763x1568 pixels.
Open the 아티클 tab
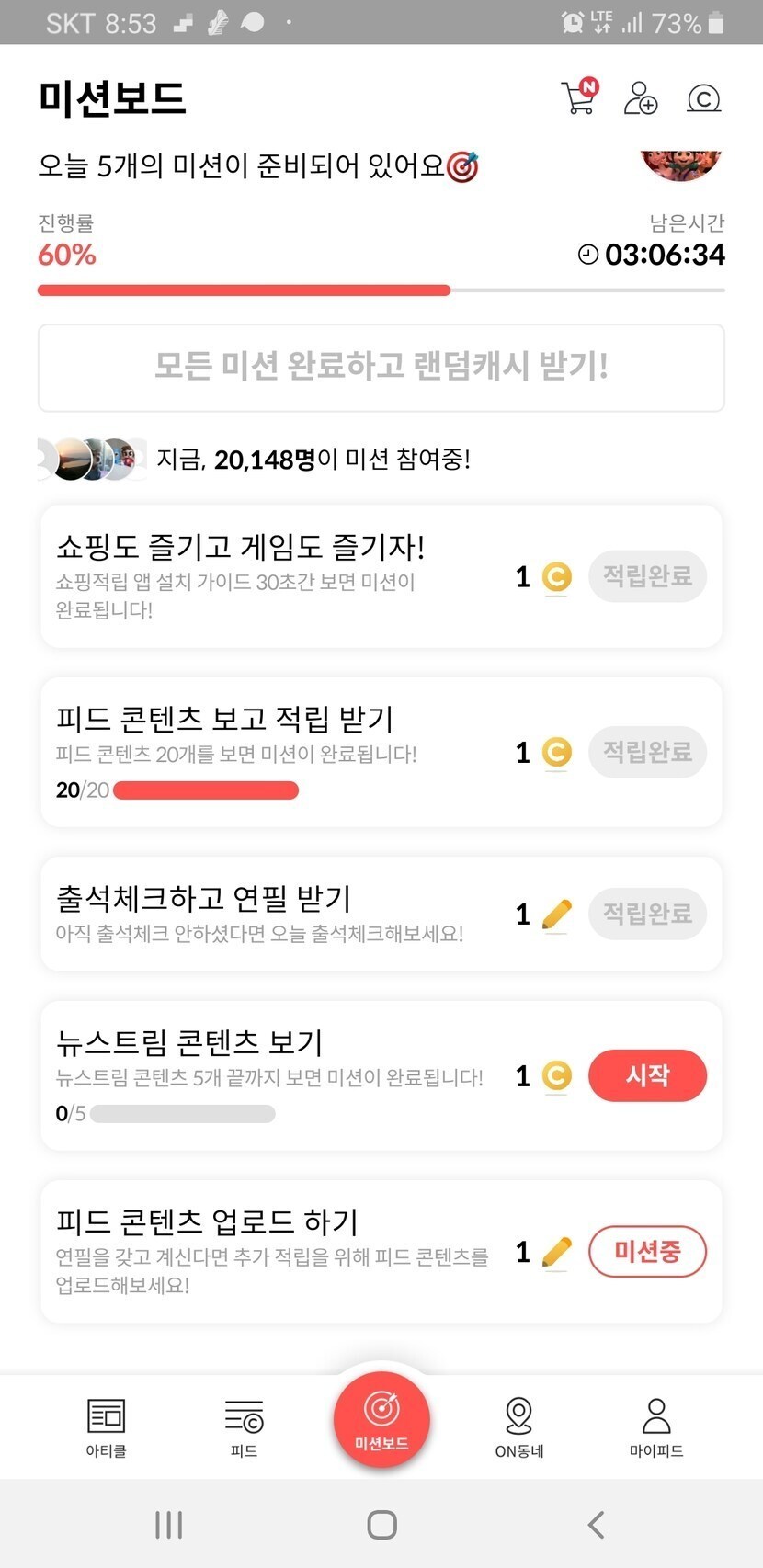pyautogui.click(x=106, y=1426)
